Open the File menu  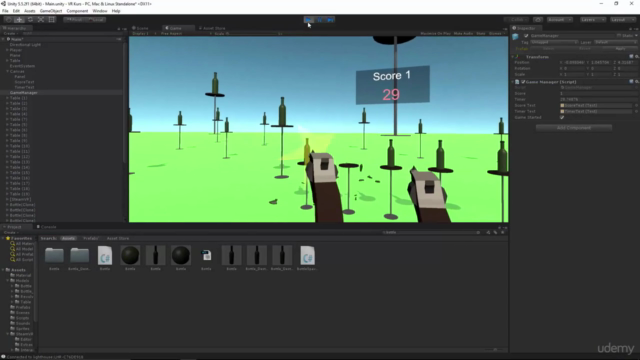(5, 11)
